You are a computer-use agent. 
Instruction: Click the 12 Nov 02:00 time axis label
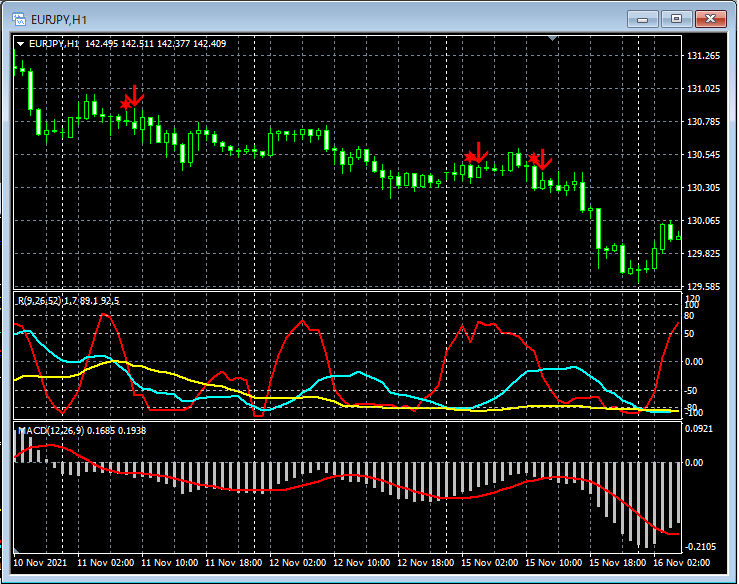tap(299, 563)
